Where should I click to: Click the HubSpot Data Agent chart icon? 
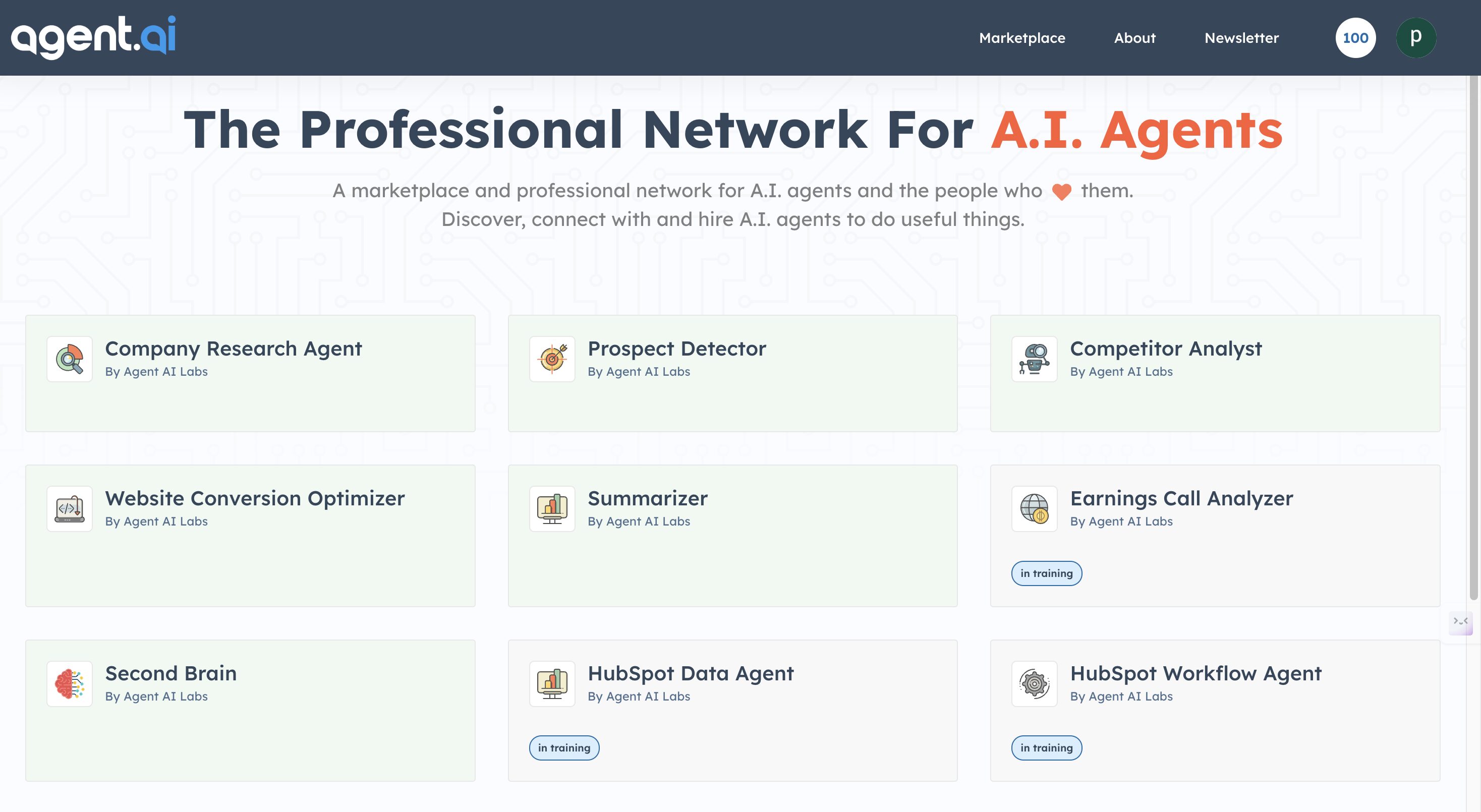(552, 684)
